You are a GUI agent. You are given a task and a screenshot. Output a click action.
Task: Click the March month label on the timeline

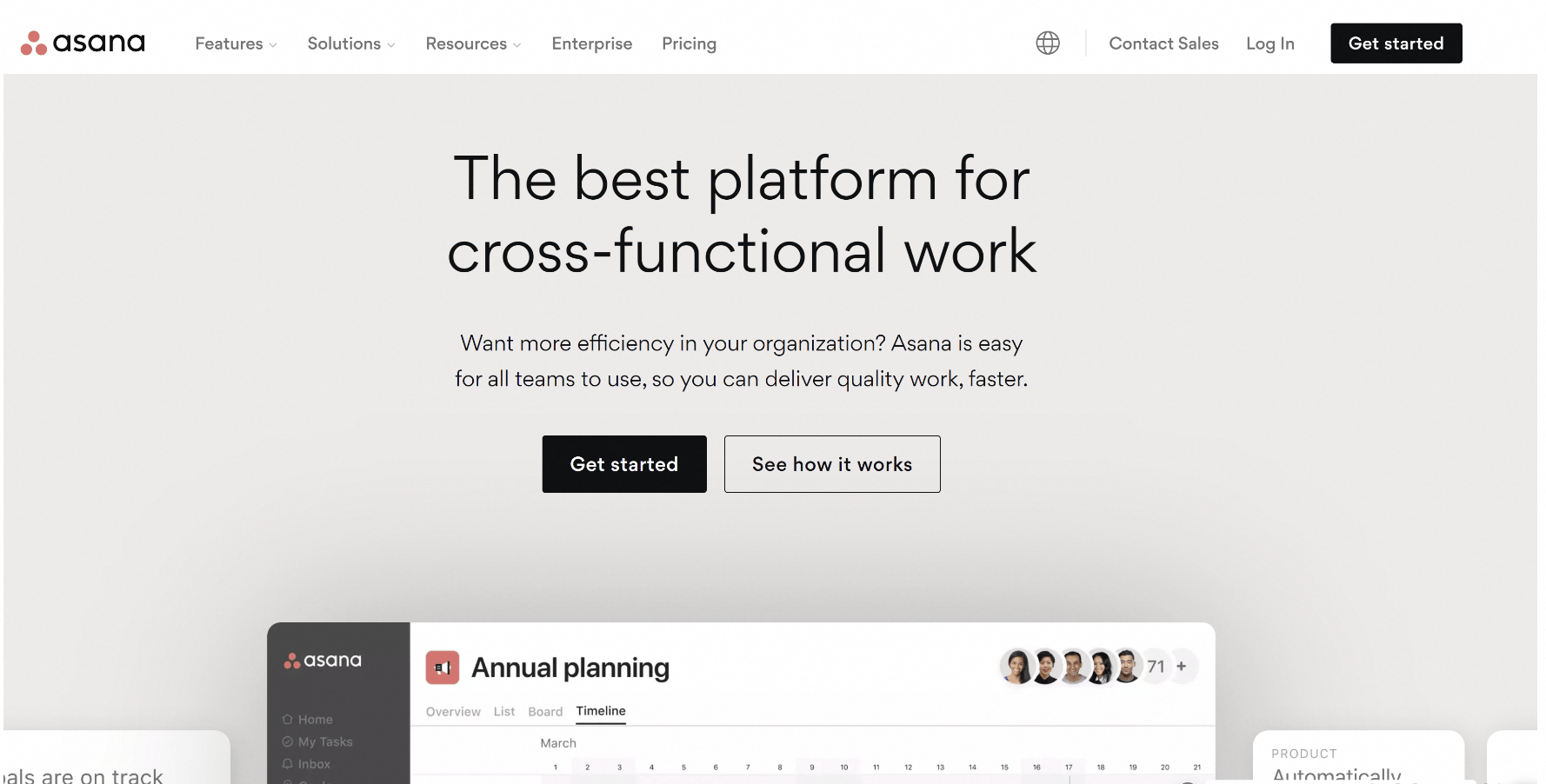click(558, 743)
